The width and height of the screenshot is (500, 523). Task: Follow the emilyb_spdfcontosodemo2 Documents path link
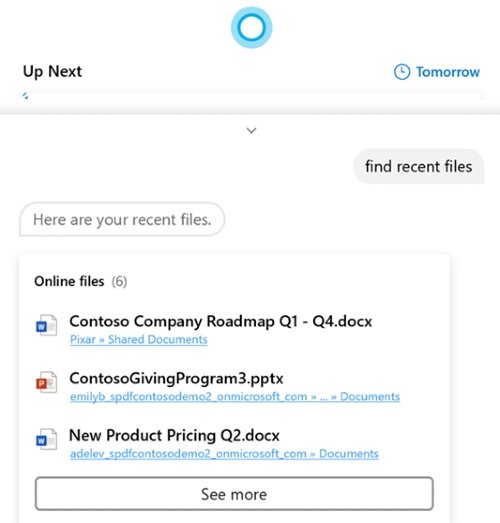point(235,397)
